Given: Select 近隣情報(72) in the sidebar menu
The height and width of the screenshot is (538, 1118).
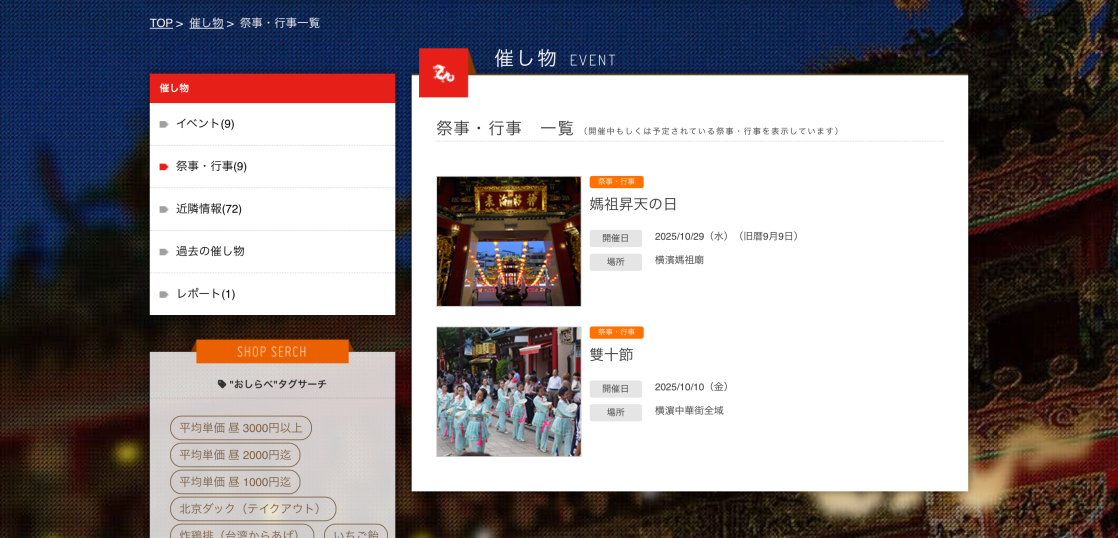Looking at the screenshot, I should point(209,209).
